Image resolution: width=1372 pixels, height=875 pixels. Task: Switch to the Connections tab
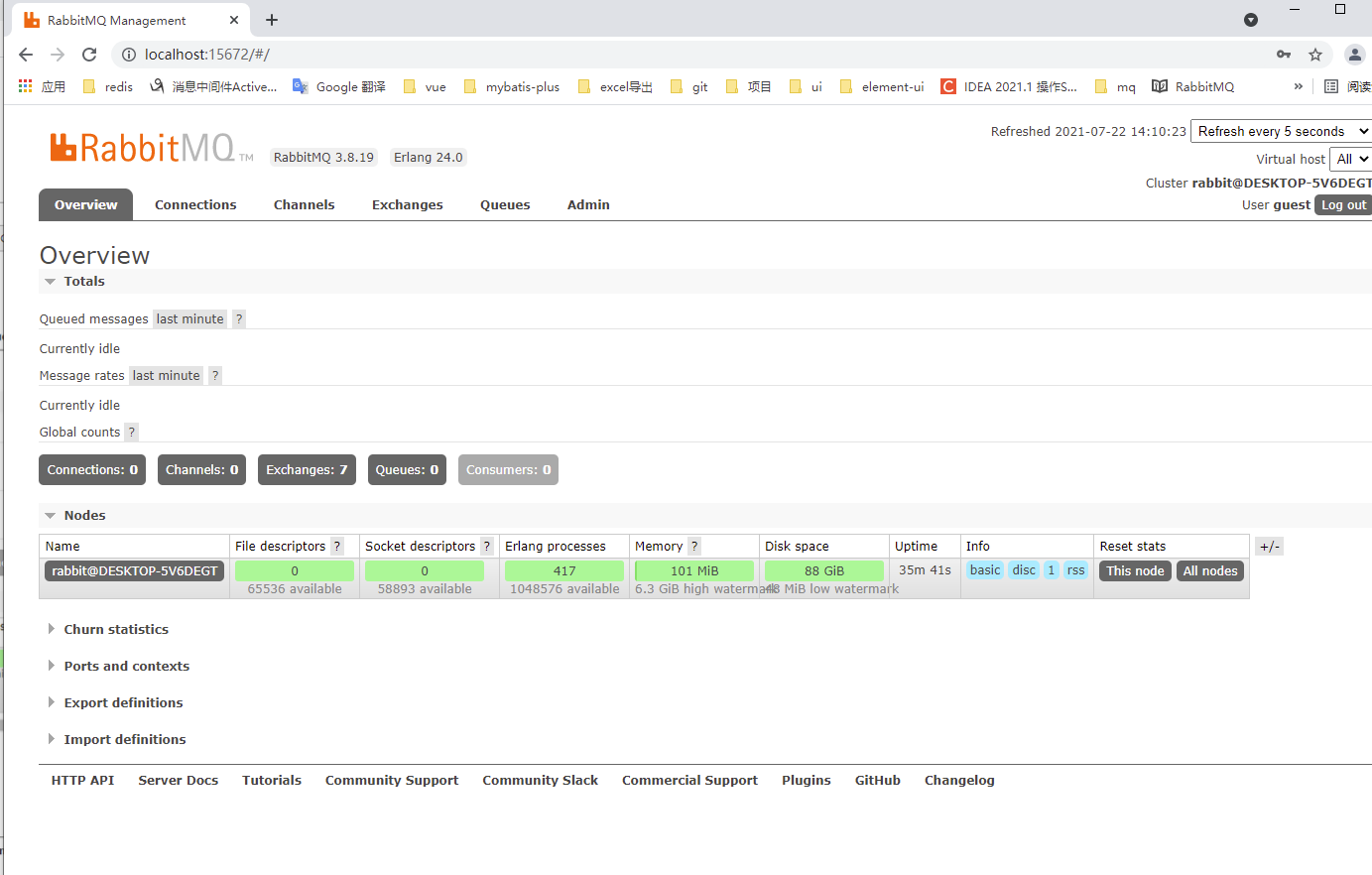pos(195,204)
